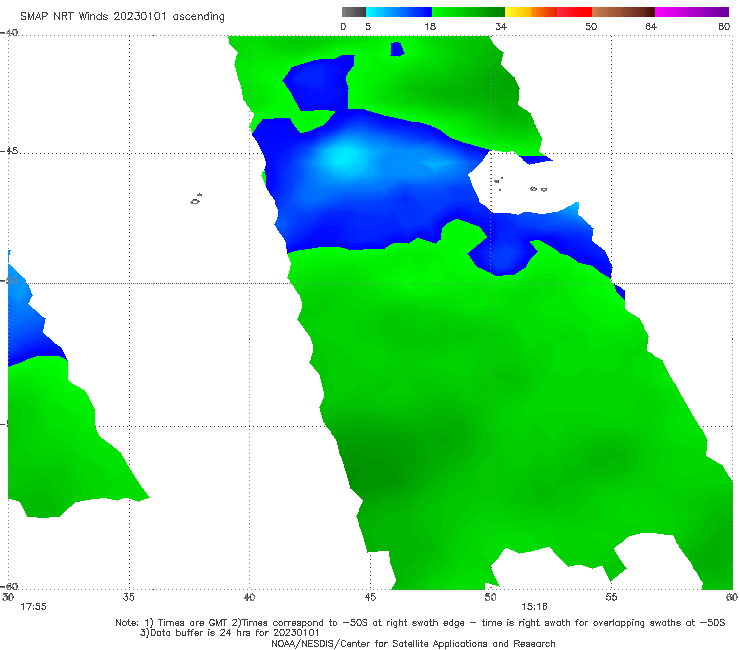Click the map title 'SMAP NRT Winds 20230101 ascending'
740x650 pixels.
point(122,16)
